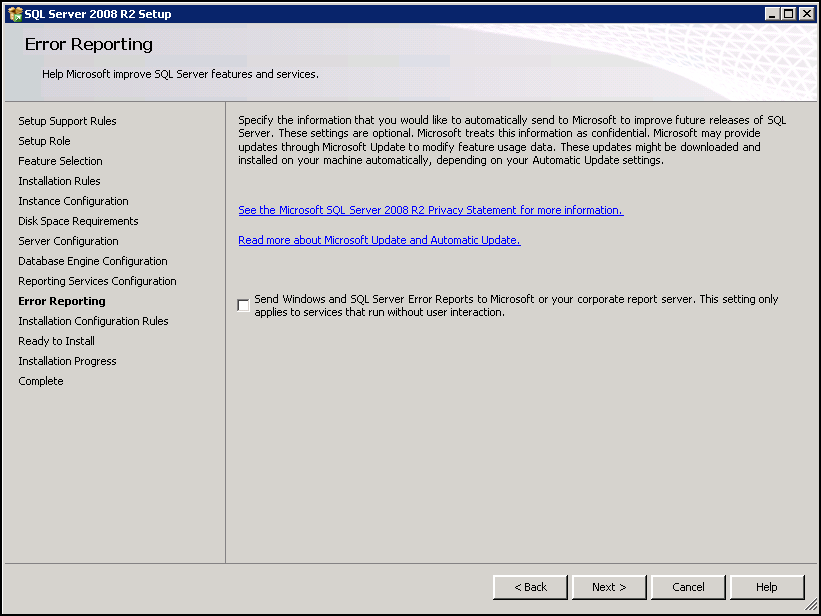Open Help for this setup page
The image size is (821, 616).
(767, 587)
